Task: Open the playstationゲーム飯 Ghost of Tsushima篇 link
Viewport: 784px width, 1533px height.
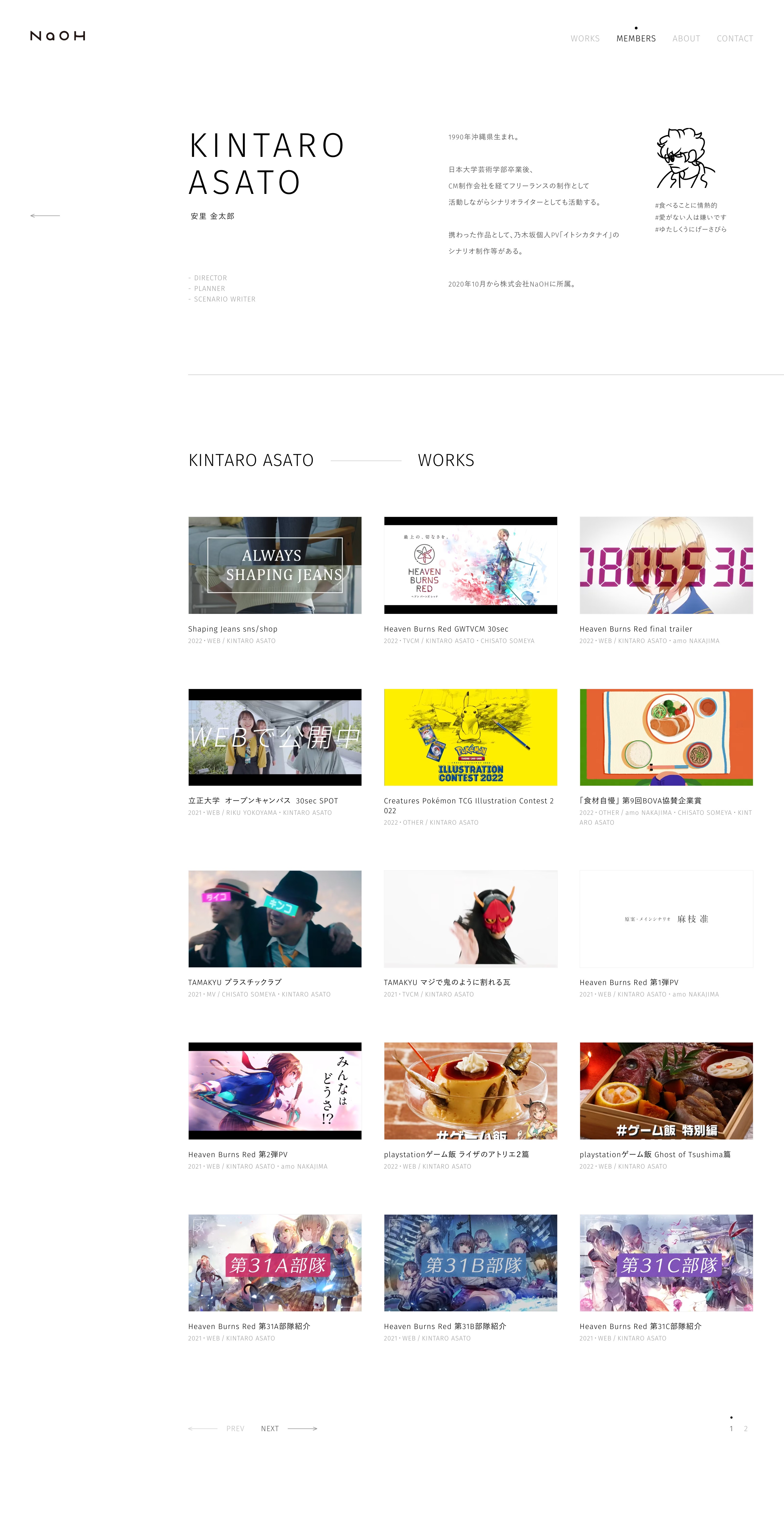Action: (655, 1154)
